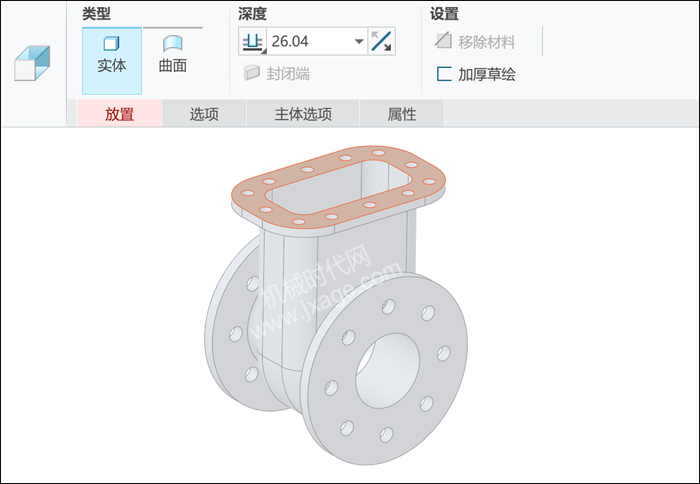The height and width of the screenshot is (484, 700).
Task: Flip the extrude depth direction
Action: pos(382,42)
